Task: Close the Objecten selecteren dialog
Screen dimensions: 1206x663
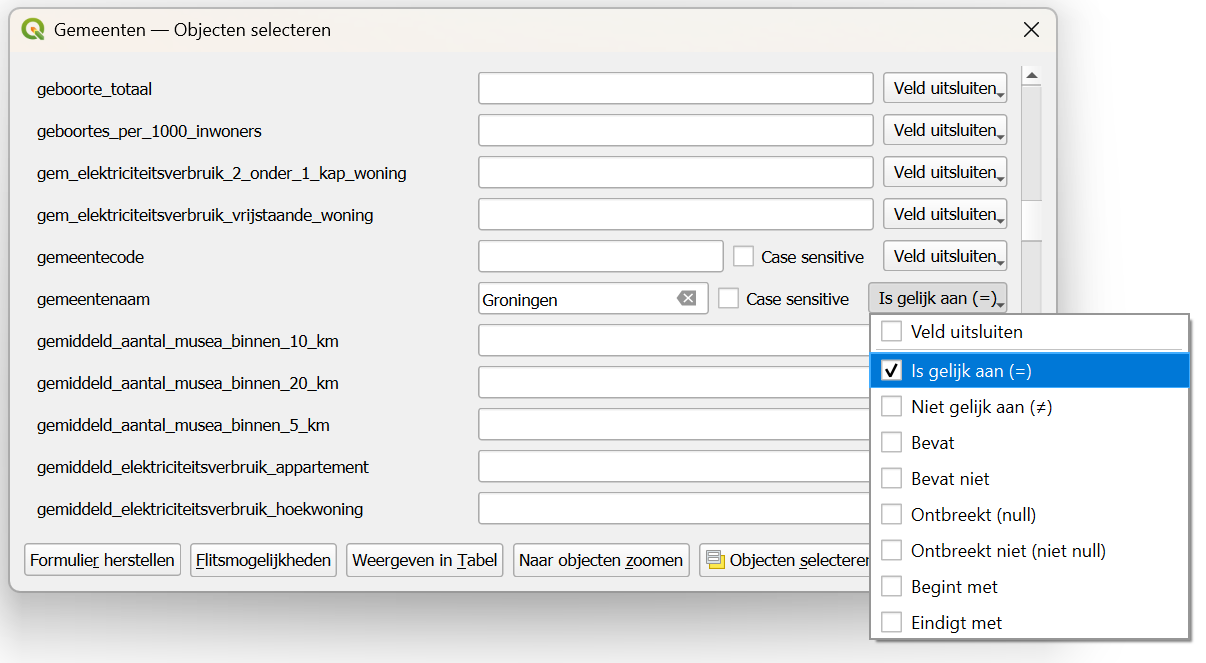Action: coord(1031,30)
